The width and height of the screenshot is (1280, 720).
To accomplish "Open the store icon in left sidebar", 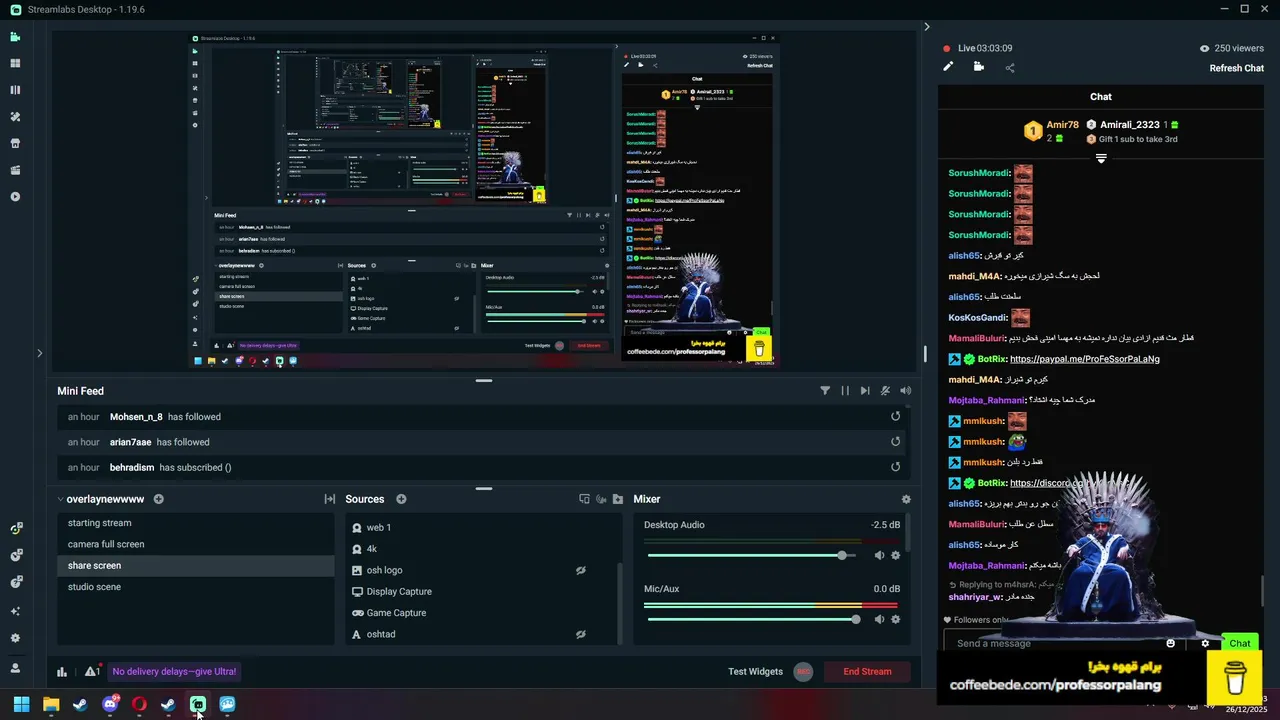I will [x=15, y=143].
